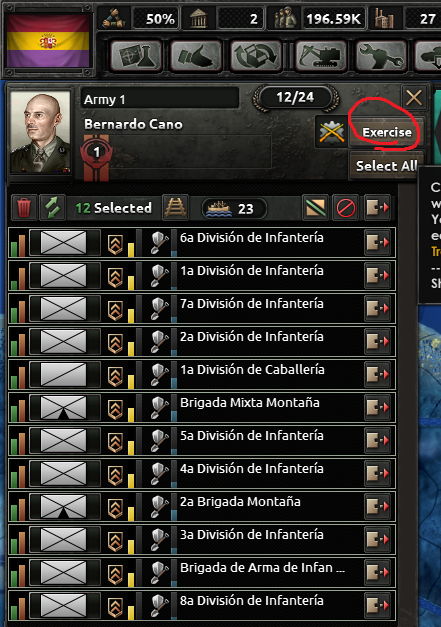Viewport: 441px width, 627px height.
Task: Click the Exercise button
Action: tap(387, 132)
